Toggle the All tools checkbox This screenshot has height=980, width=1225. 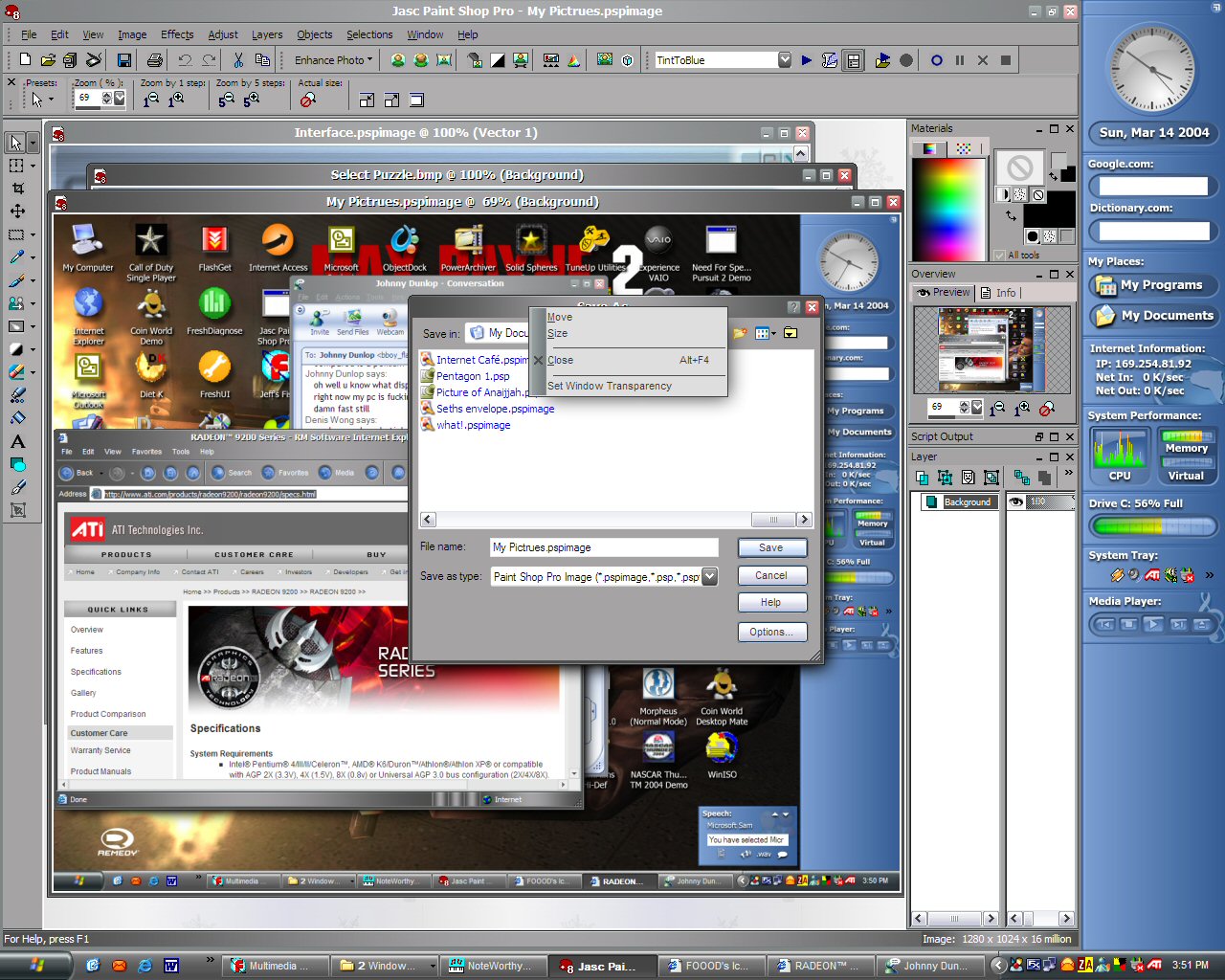(x=1000, y=255)
